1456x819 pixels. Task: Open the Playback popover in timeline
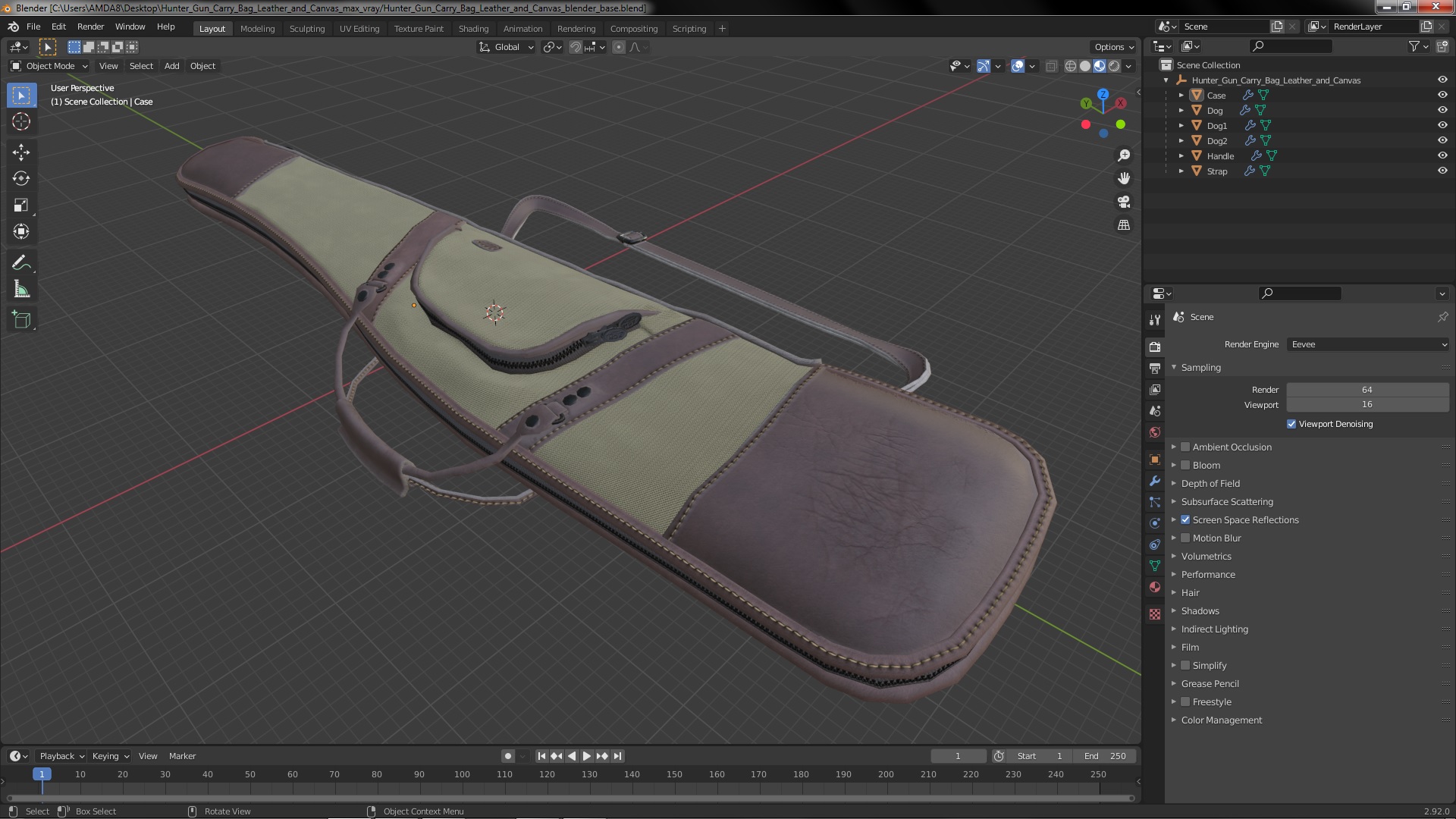pos(61,756)
